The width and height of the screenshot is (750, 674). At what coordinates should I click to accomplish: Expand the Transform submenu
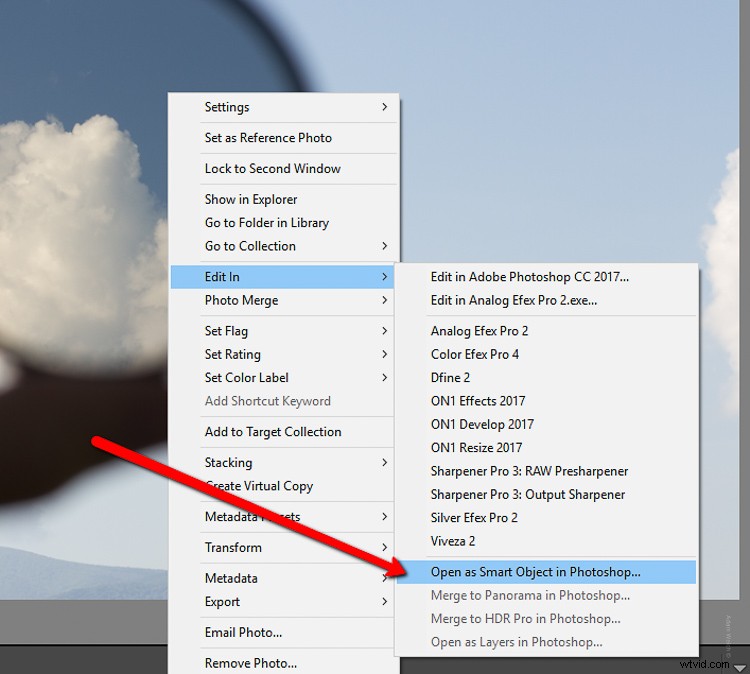282,547
